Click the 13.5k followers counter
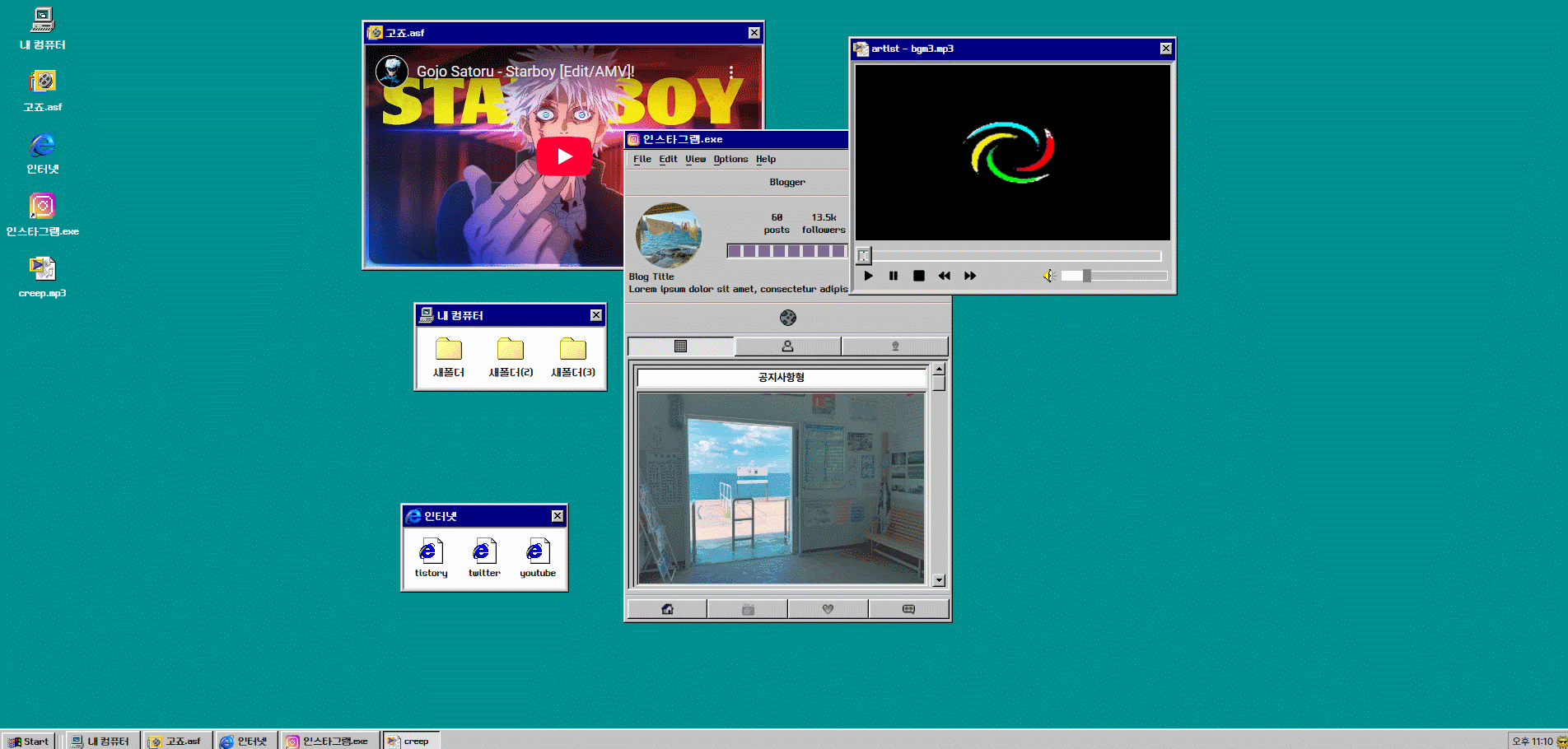This screenshot has height=749, width=1568. (x=824, y=224)
